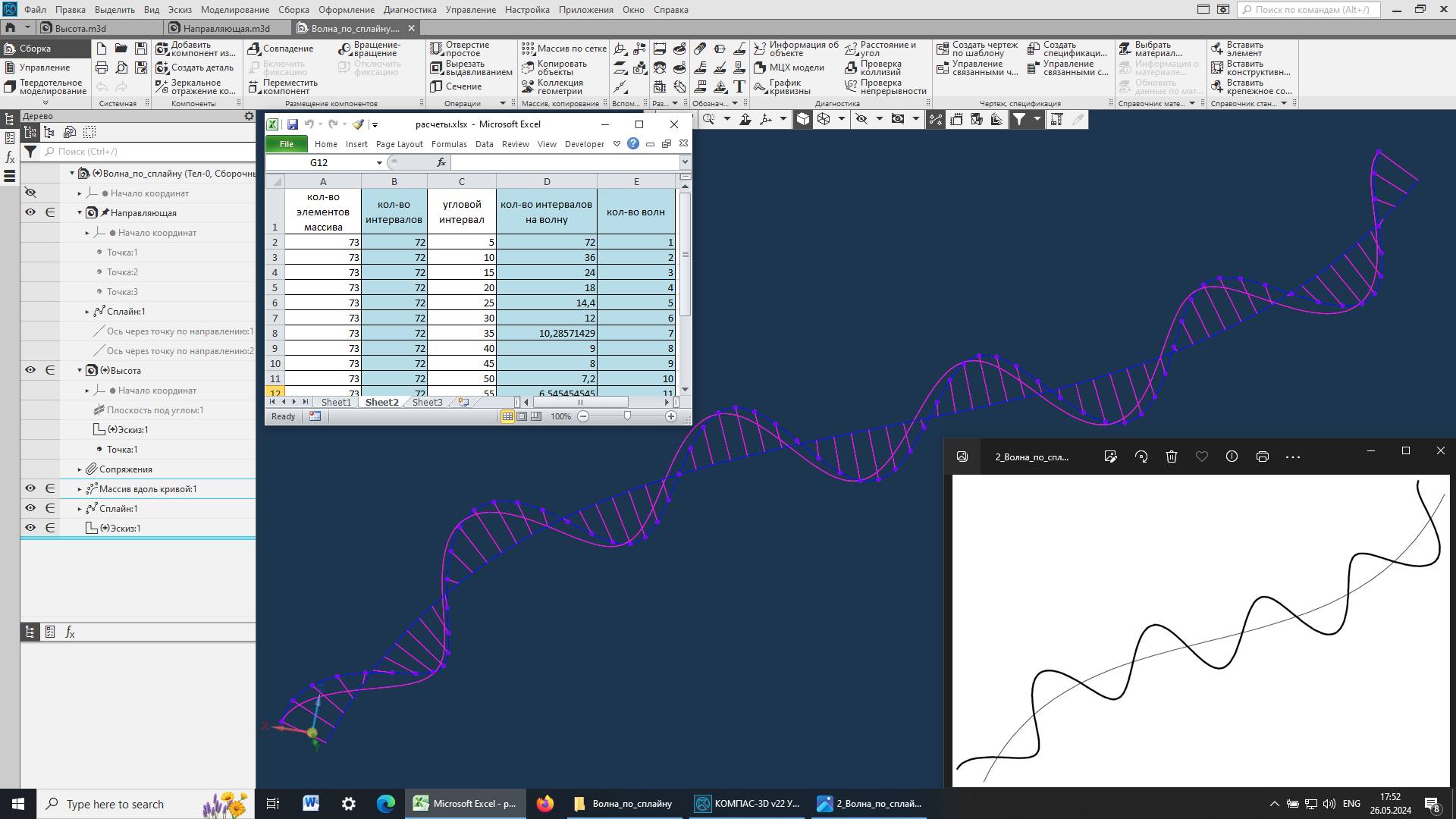Toggle Page Layout view in Excel status bar
This screenshot has height=819, width=1456.
pos(522,416)
